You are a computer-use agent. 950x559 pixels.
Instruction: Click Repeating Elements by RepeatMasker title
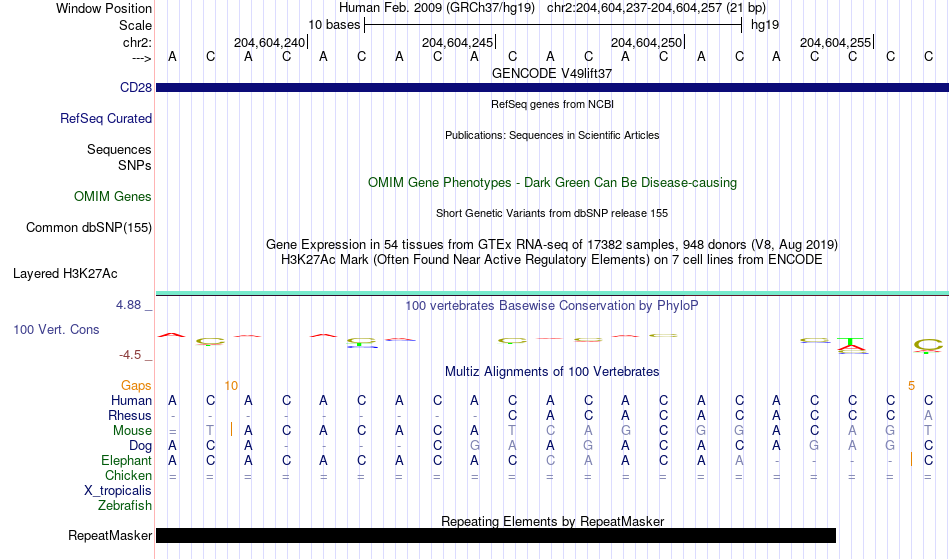553,521
